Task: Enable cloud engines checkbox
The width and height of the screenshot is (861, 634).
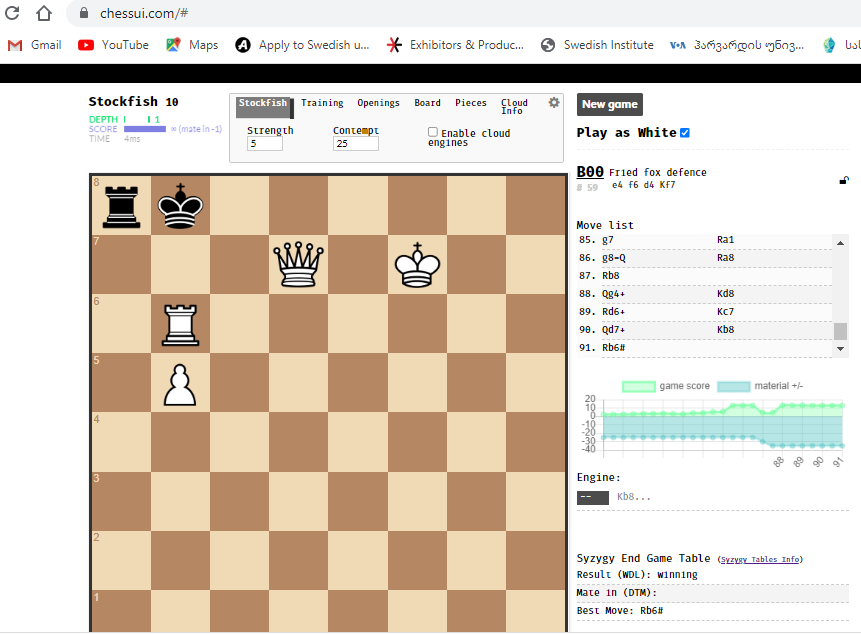Action: [x=433, y=132]
